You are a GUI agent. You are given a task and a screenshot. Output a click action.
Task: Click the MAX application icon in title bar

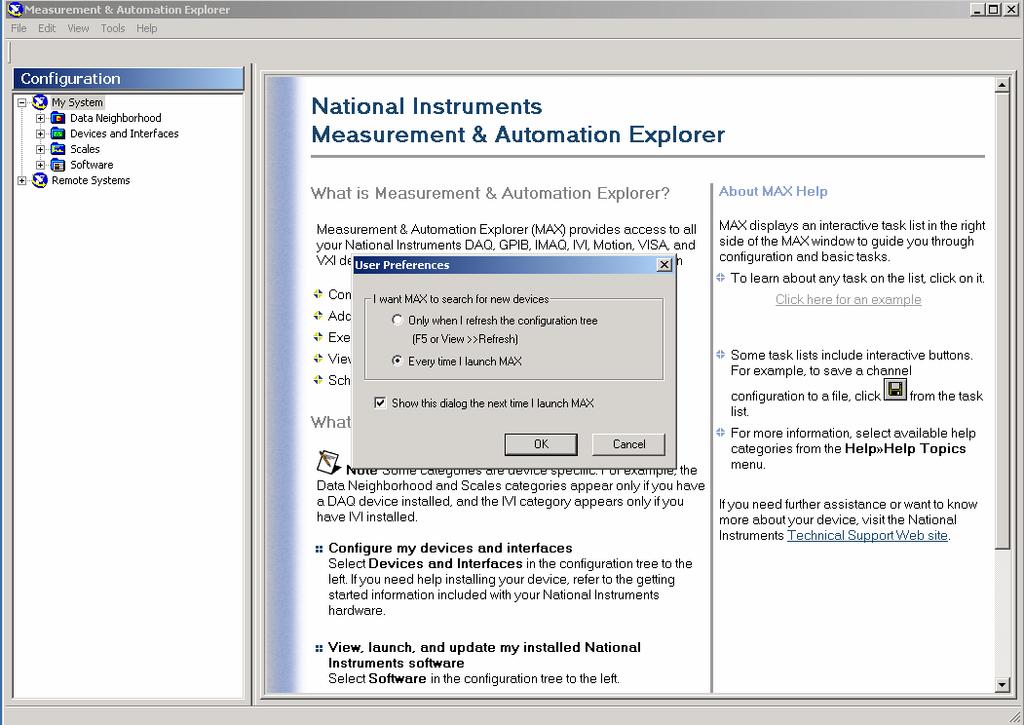[x=14, y=10]
